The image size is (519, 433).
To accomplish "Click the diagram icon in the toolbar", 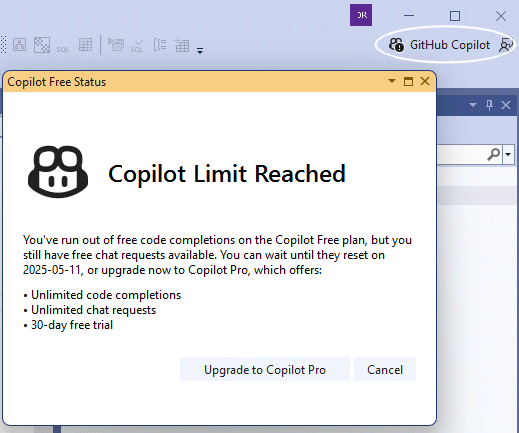I will tap(19, 44).
